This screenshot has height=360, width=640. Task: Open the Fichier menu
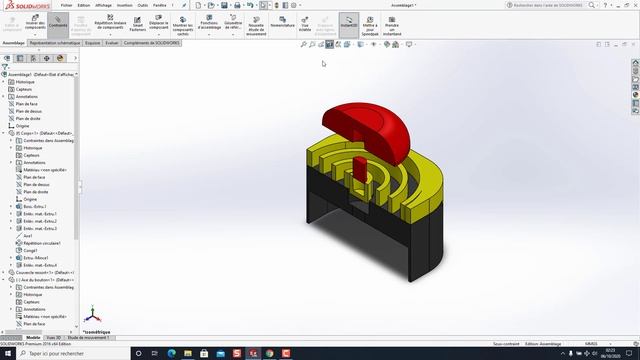pos(66,5)
